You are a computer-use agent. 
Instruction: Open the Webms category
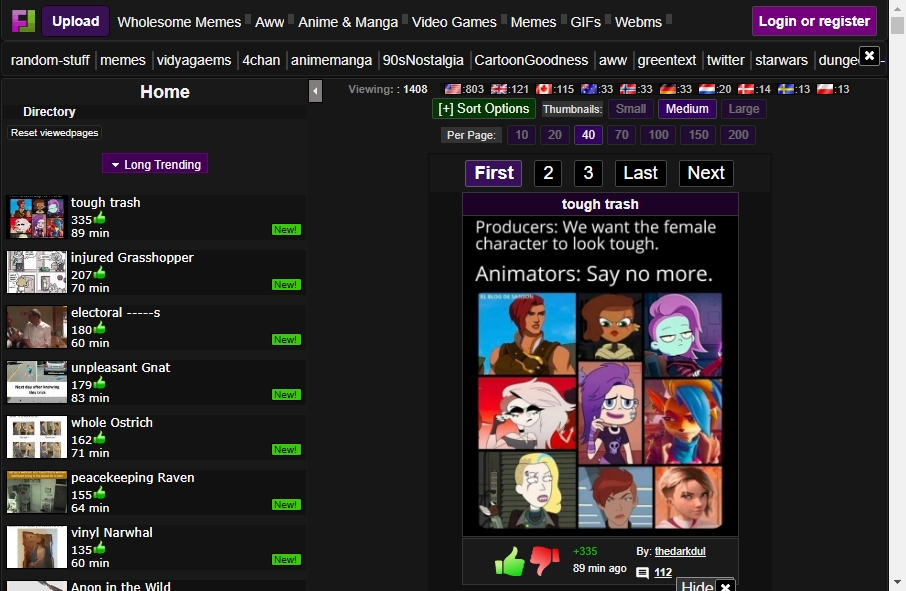click(638, 22)
